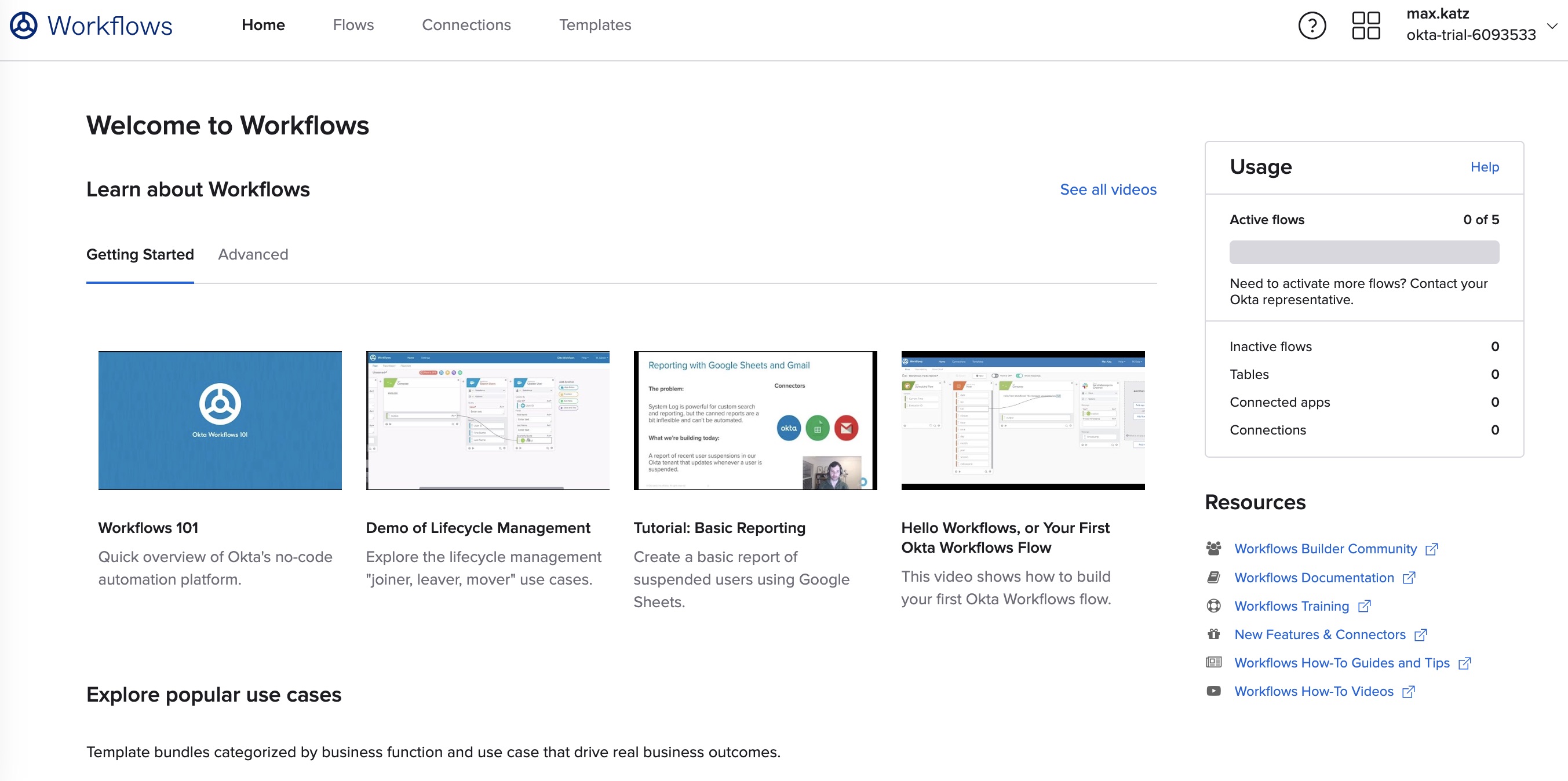This screenshot has width=1568, height=781.
Task: Open the Flows navigation tab
Action: [x=353, y=25]
